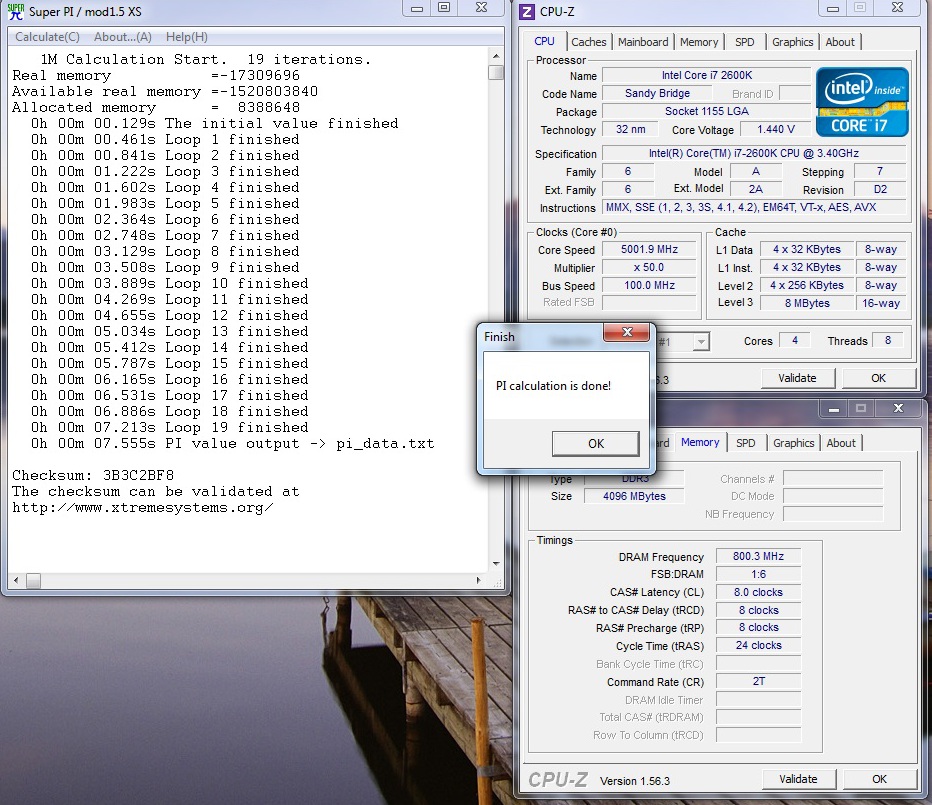Open the Calculate(C) menu

tap(47, 37)
